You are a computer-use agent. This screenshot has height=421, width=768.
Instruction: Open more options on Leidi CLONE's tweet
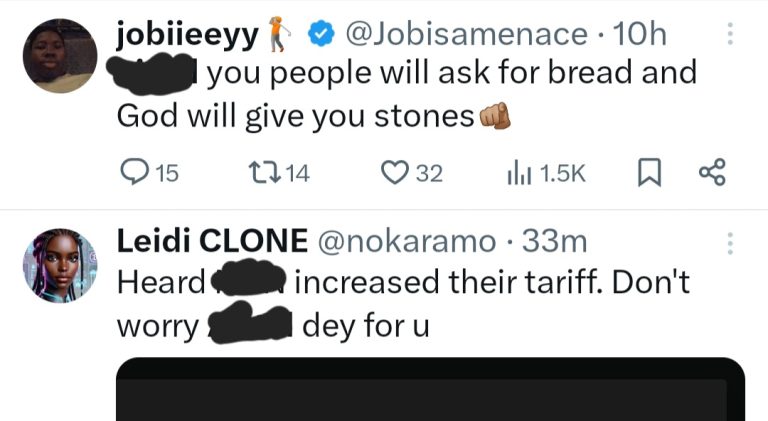coord(730,243)
